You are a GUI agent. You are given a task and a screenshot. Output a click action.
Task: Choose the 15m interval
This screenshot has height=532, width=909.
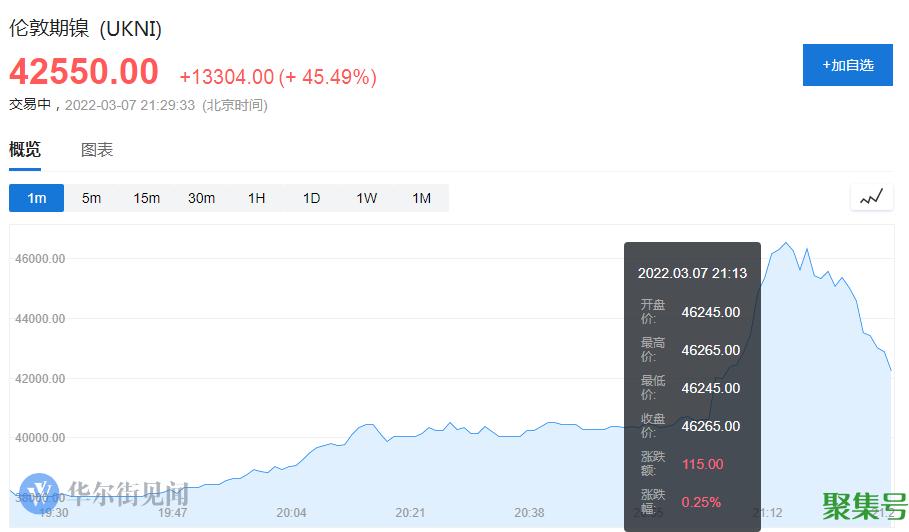coord(146,198)
